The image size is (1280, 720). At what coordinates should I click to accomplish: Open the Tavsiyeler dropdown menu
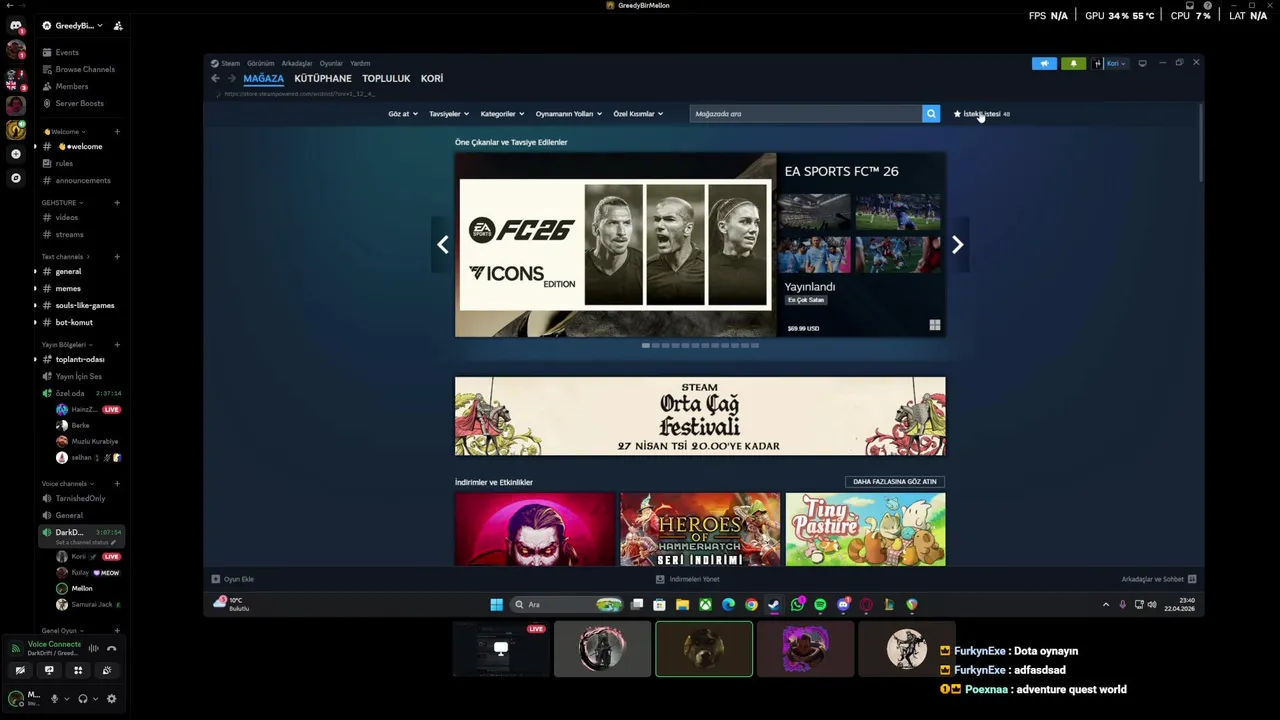tap(449, 114)
